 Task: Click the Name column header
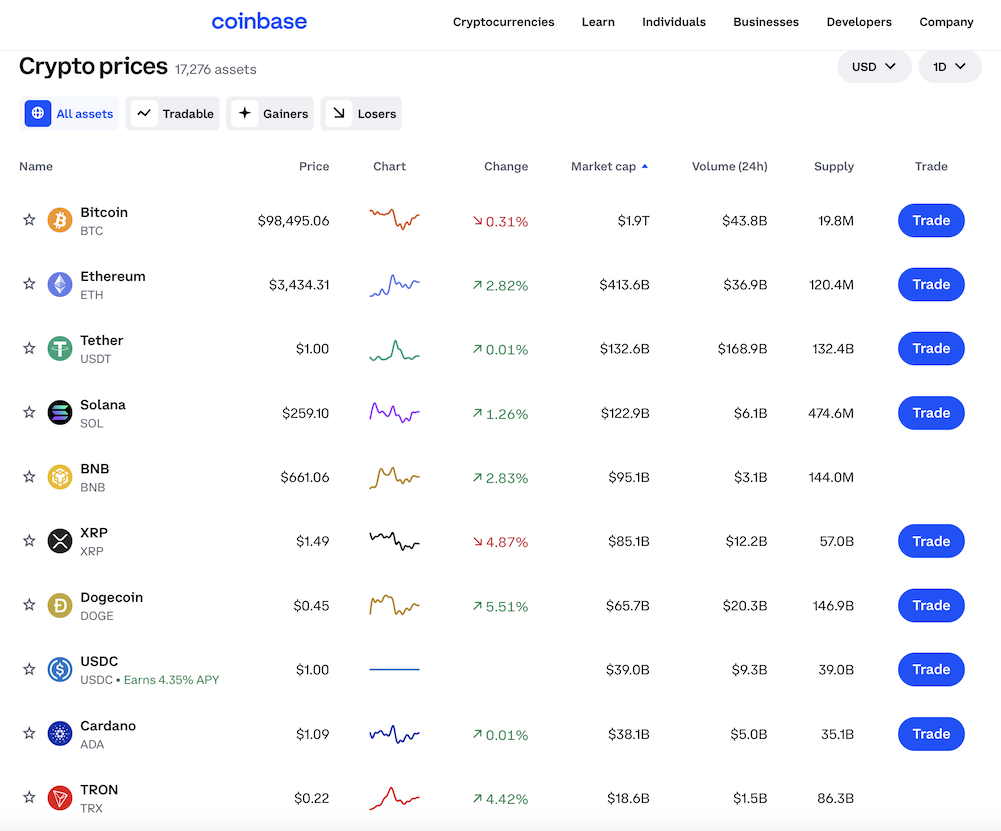tap(36, 166)
